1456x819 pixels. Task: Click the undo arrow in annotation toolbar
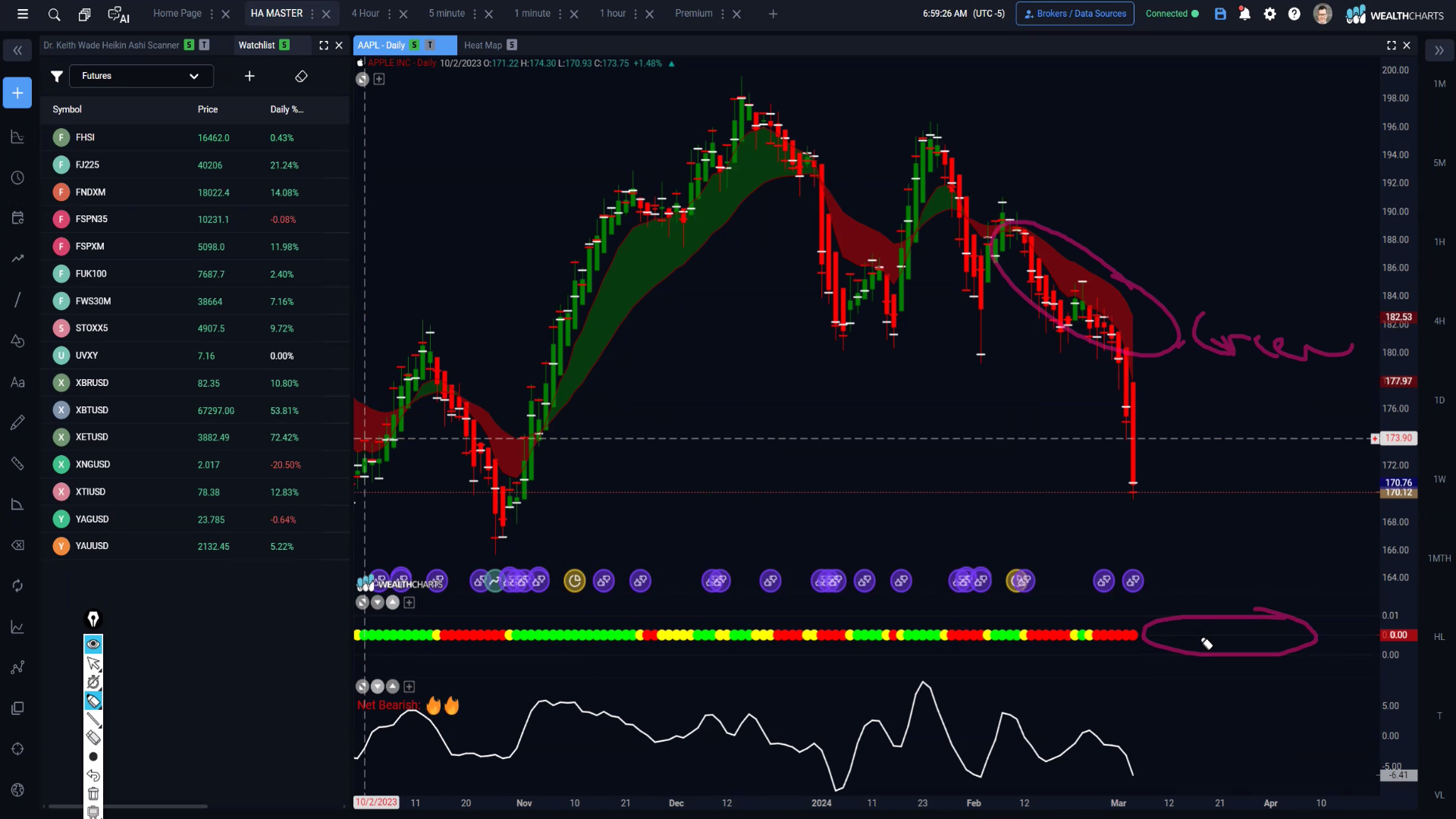point(93,775)
